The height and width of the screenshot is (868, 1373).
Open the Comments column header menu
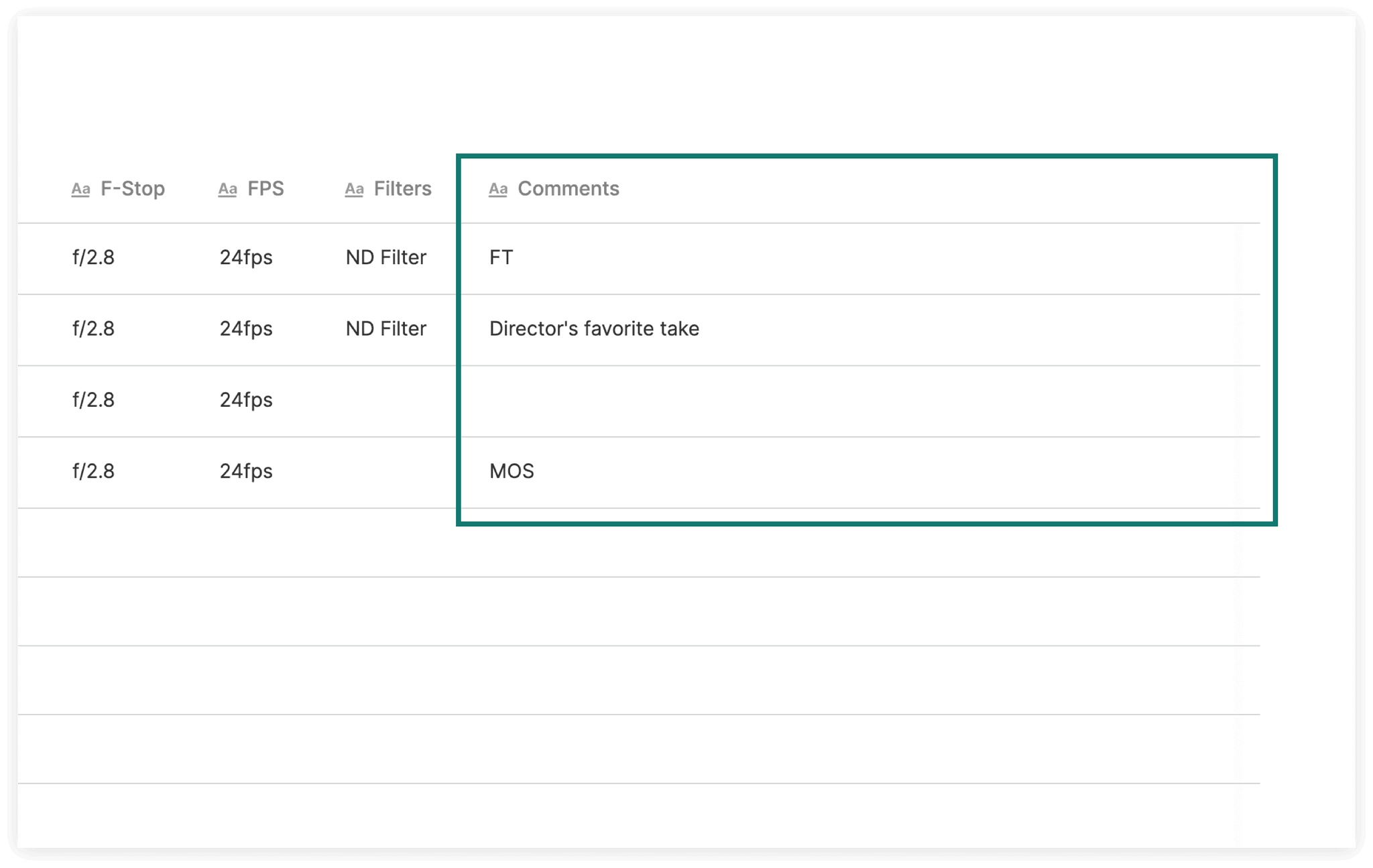pos(568,189)
